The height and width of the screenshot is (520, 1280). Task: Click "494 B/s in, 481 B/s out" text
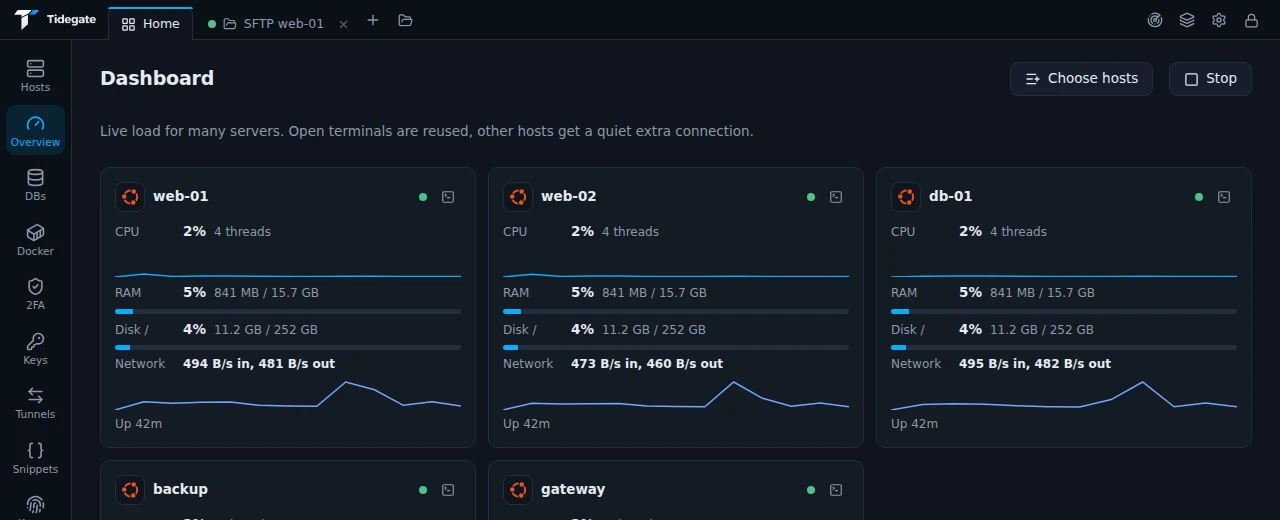tap(259, 364)
